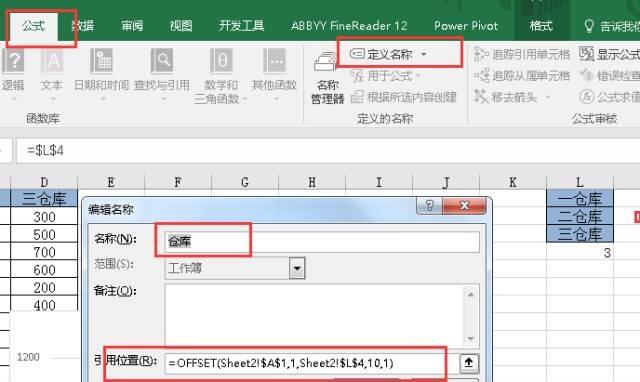This screenshot has height=382, width=640.
Task: Switch to the 审阅 tab
Action: [132, 26]
